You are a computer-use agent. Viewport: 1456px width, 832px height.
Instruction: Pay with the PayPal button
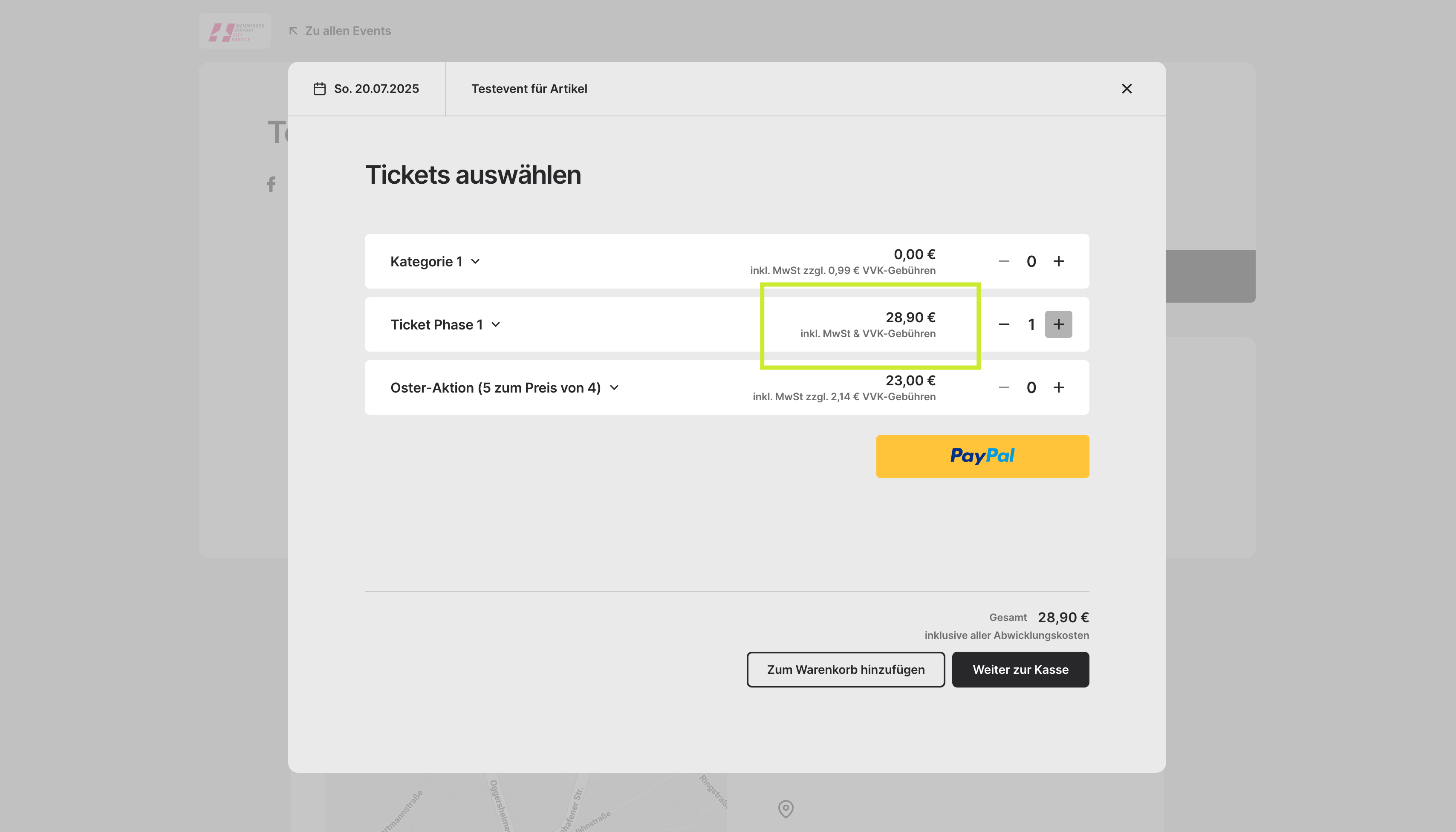[982, 456]
